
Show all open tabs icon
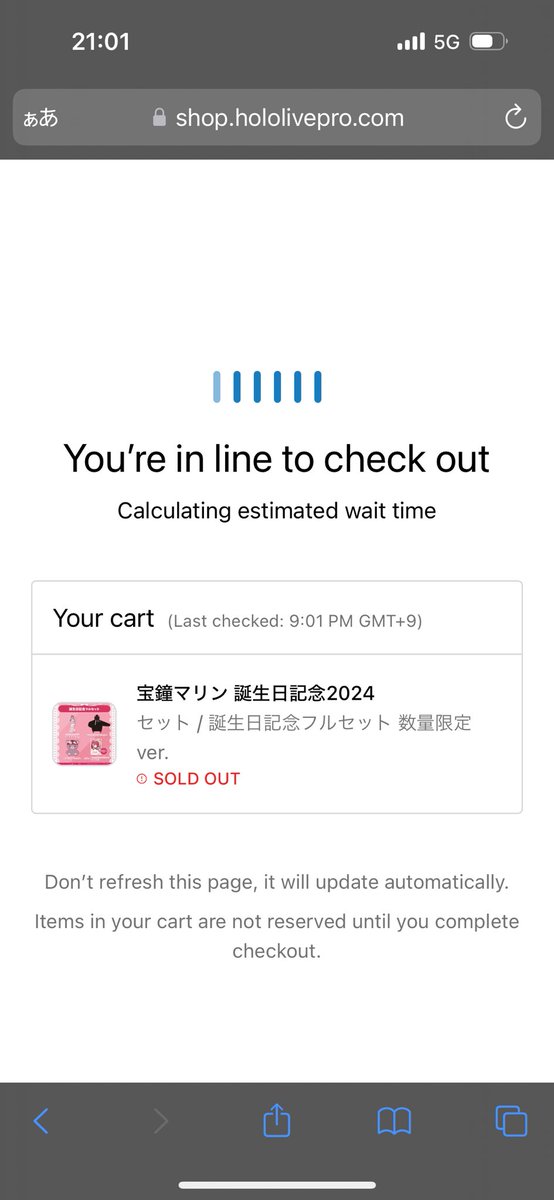pos(511,1121)
